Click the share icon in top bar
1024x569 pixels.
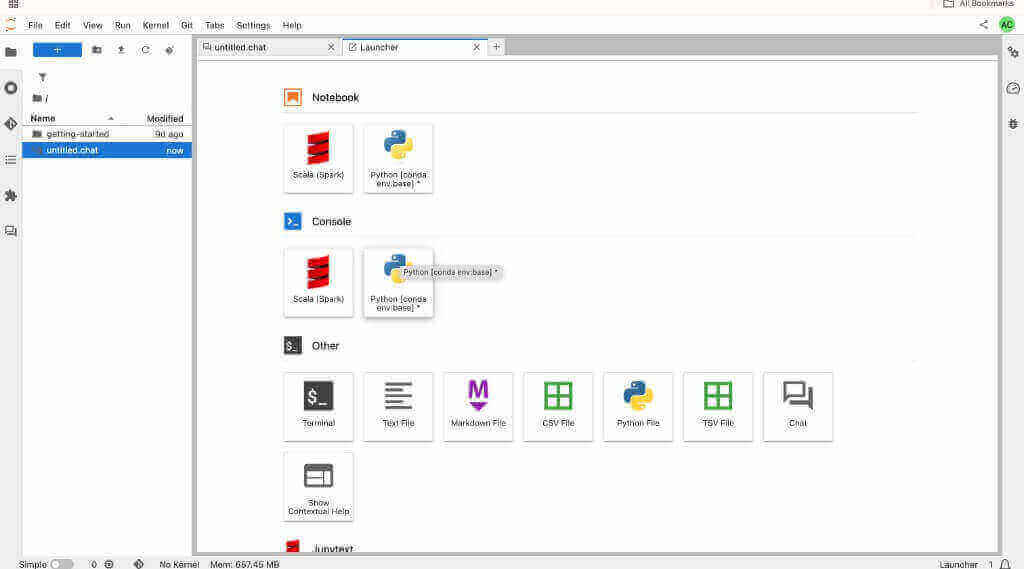pyautogui.click(x=984, y=25)
